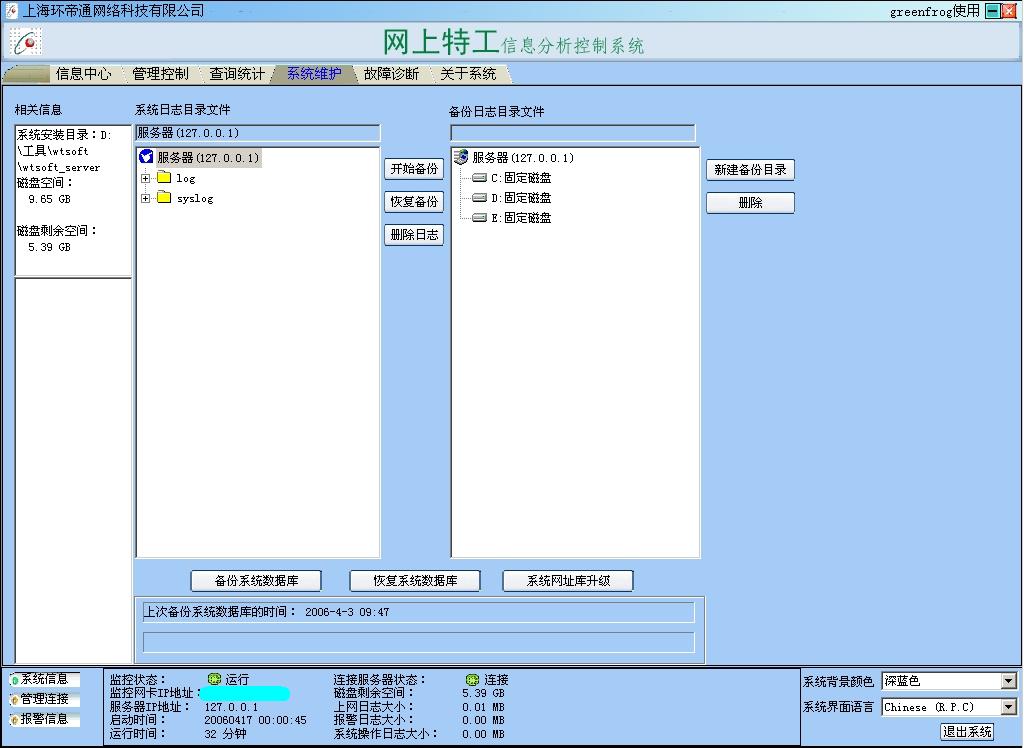Open the 系统界面语言 dropdown
Screen dimensions: 1024x748
click(x=1009, y=707)
